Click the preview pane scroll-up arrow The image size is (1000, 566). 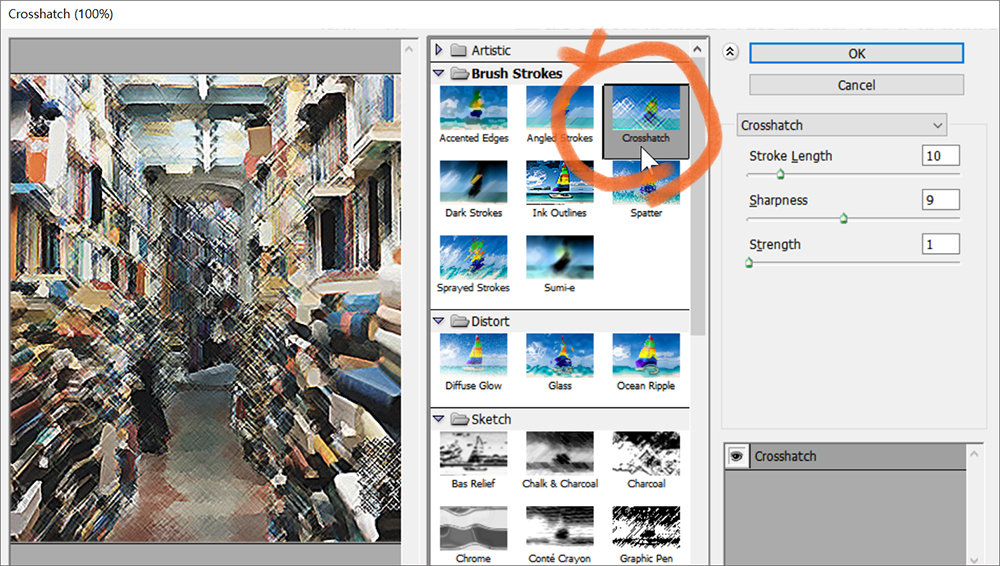tap(409, 49)
